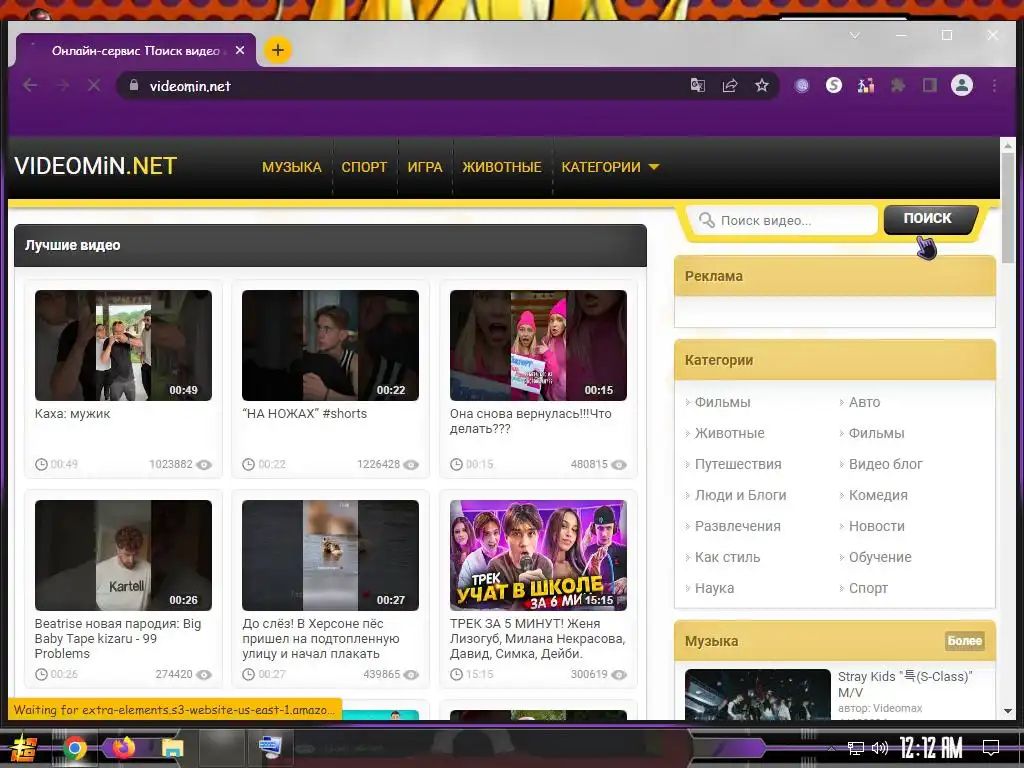Click the Более button in Музыка panel
Image resolution: width=1024 pixels, height=768 pixels.
click(x=965, y=641)
